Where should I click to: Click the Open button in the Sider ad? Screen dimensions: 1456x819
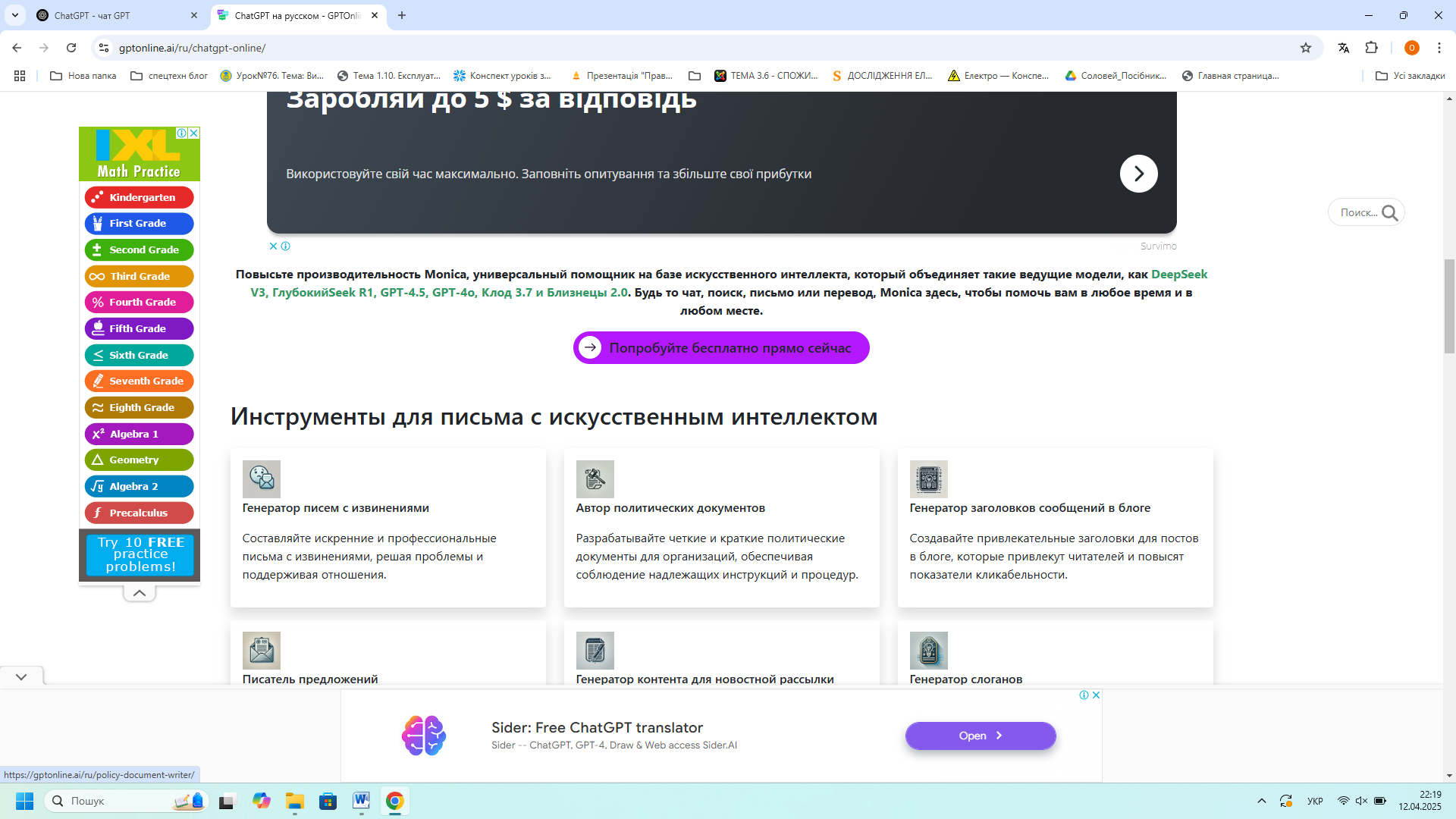981,736
